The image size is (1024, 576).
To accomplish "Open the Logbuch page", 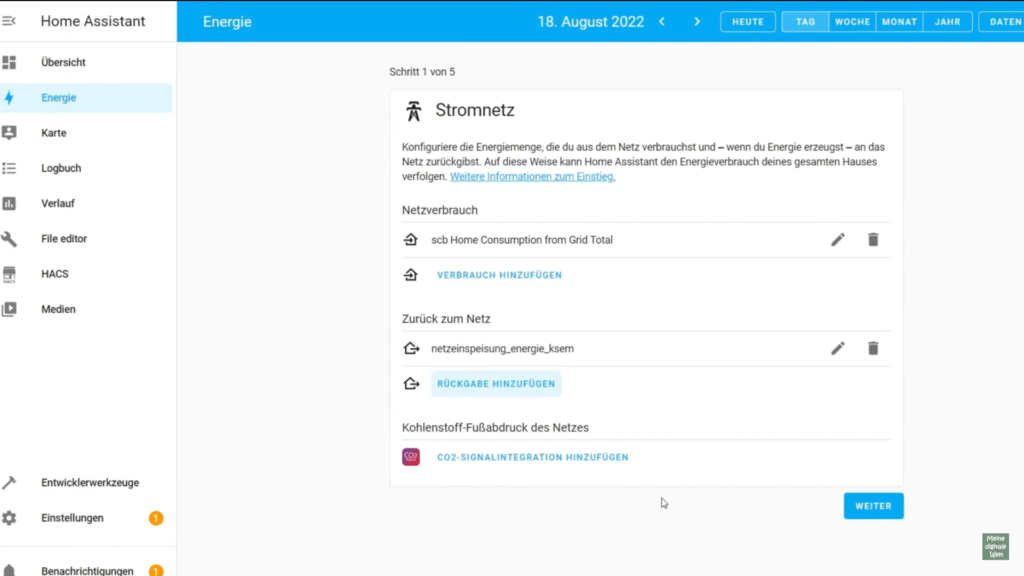I will coord(61,168).
